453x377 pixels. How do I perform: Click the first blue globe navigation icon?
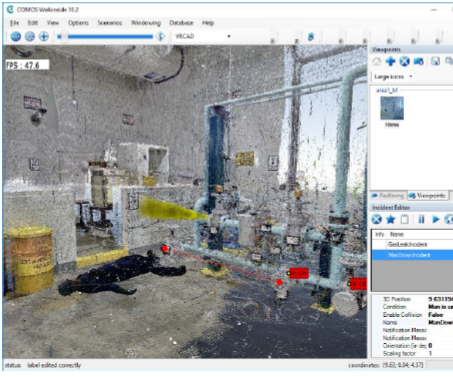[x=16, y=36]
